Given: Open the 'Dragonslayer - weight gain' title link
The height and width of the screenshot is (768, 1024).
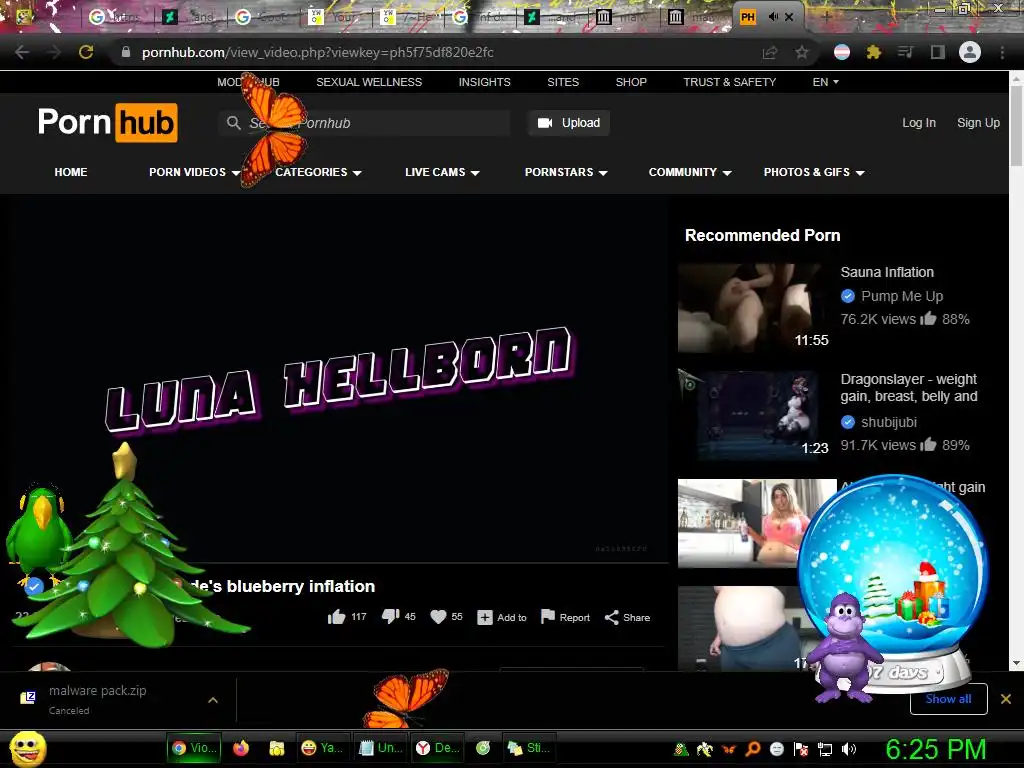Looking at the screenshot, I should [908, 388].
